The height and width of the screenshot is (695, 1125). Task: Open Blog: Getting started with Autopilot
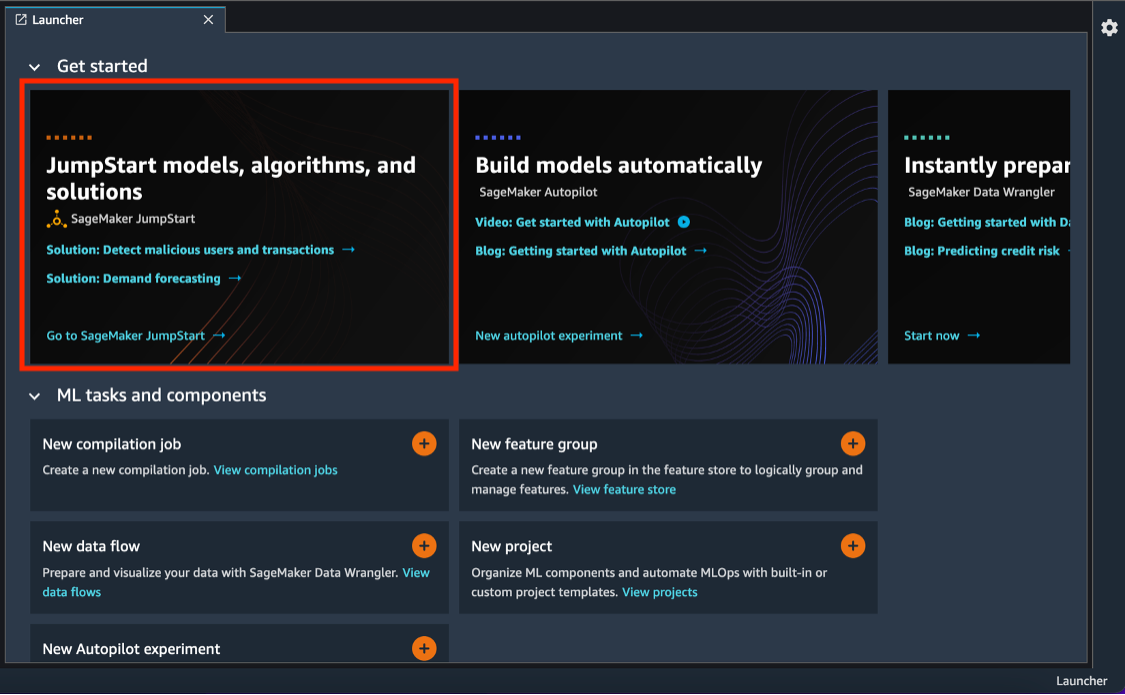[x=580, y=250]
